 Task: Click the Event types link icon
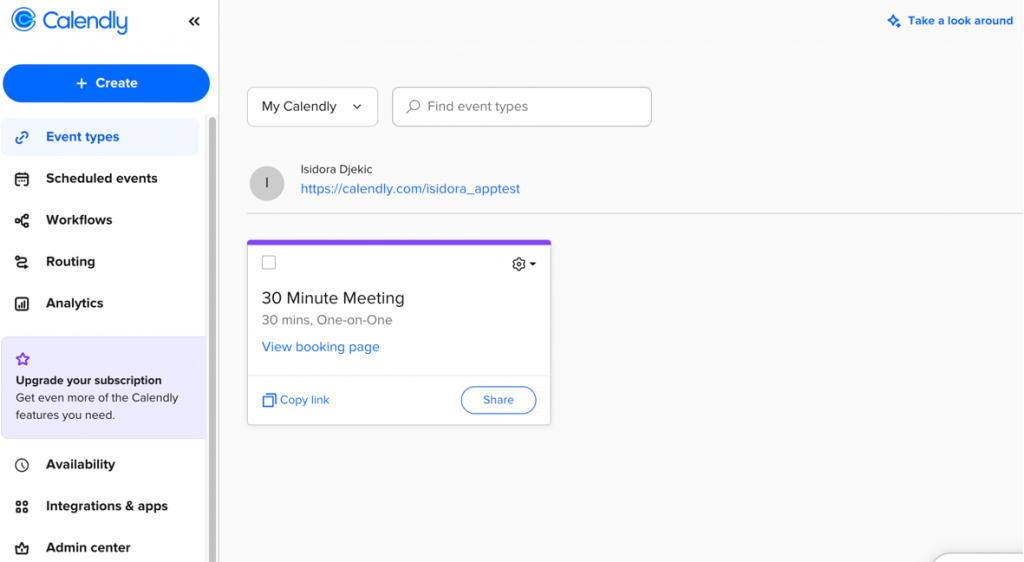[22, 137]
